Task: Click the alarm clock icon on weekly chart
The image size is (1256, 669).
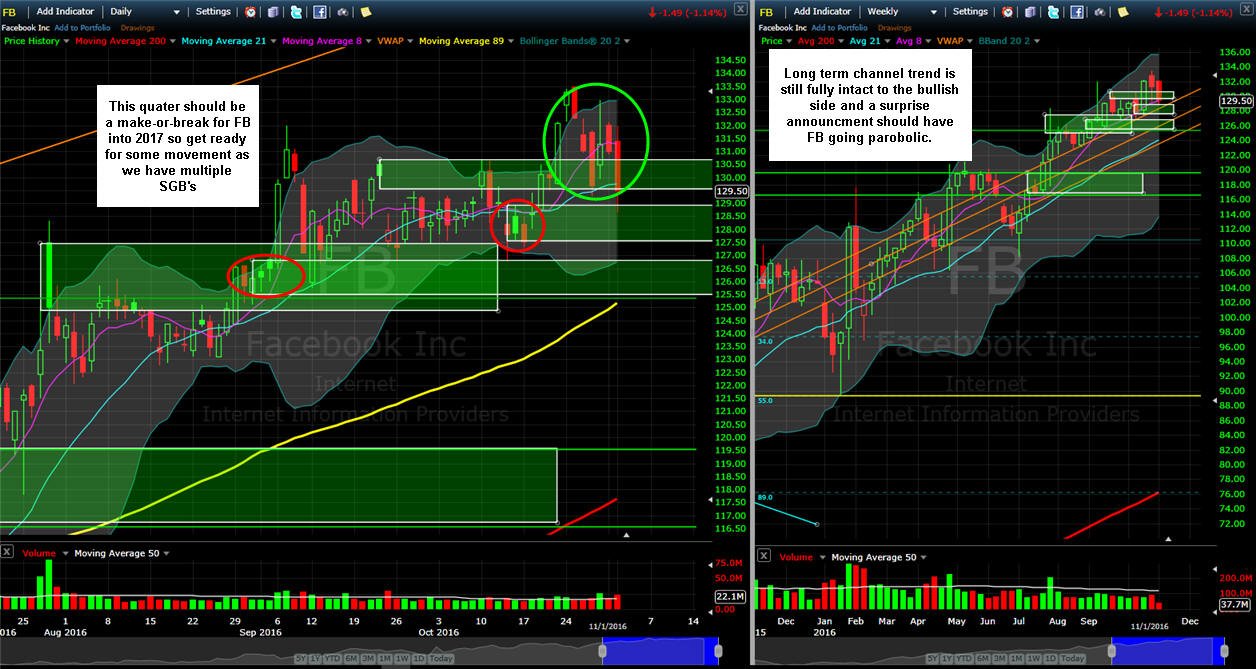Action: point(1007,12)
